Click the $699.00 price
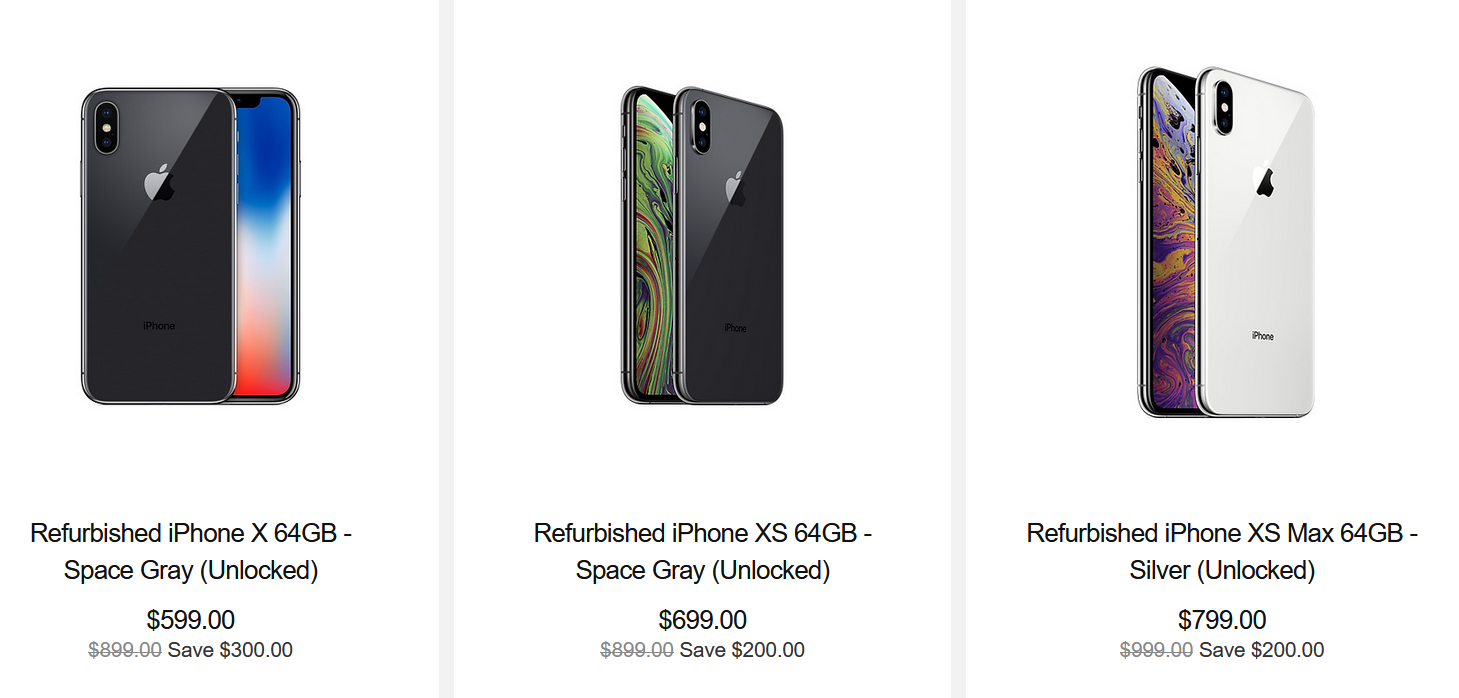This screenshot has width=1459, height=698. tap(702, 620)
